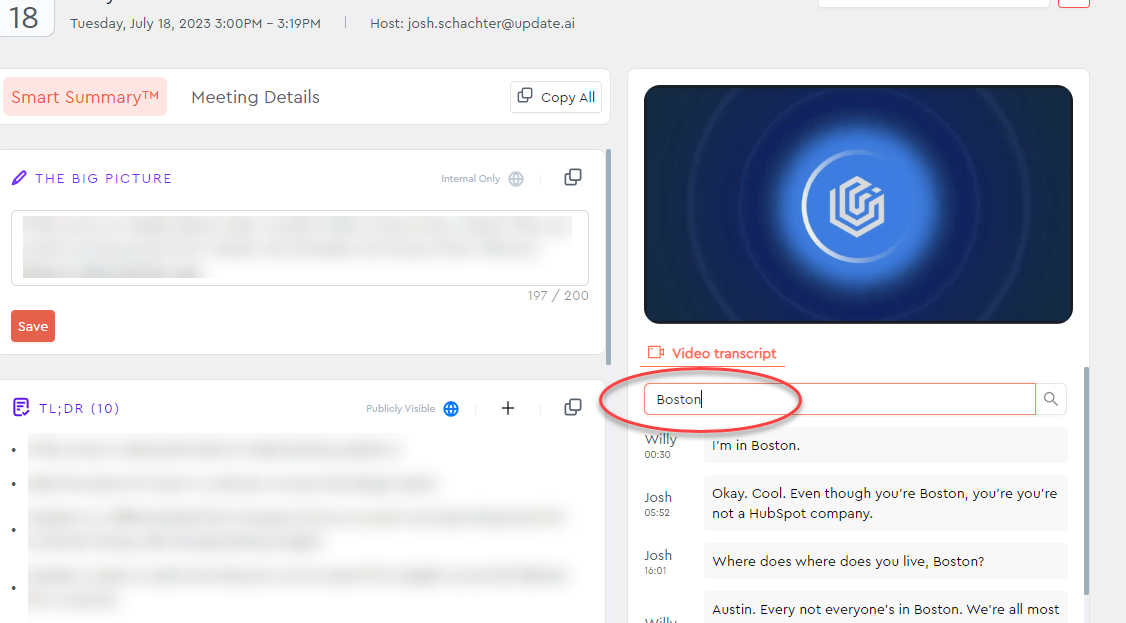Add a new TL;DR item
Screen dimensions: 1126x623
tap(508, 408)
